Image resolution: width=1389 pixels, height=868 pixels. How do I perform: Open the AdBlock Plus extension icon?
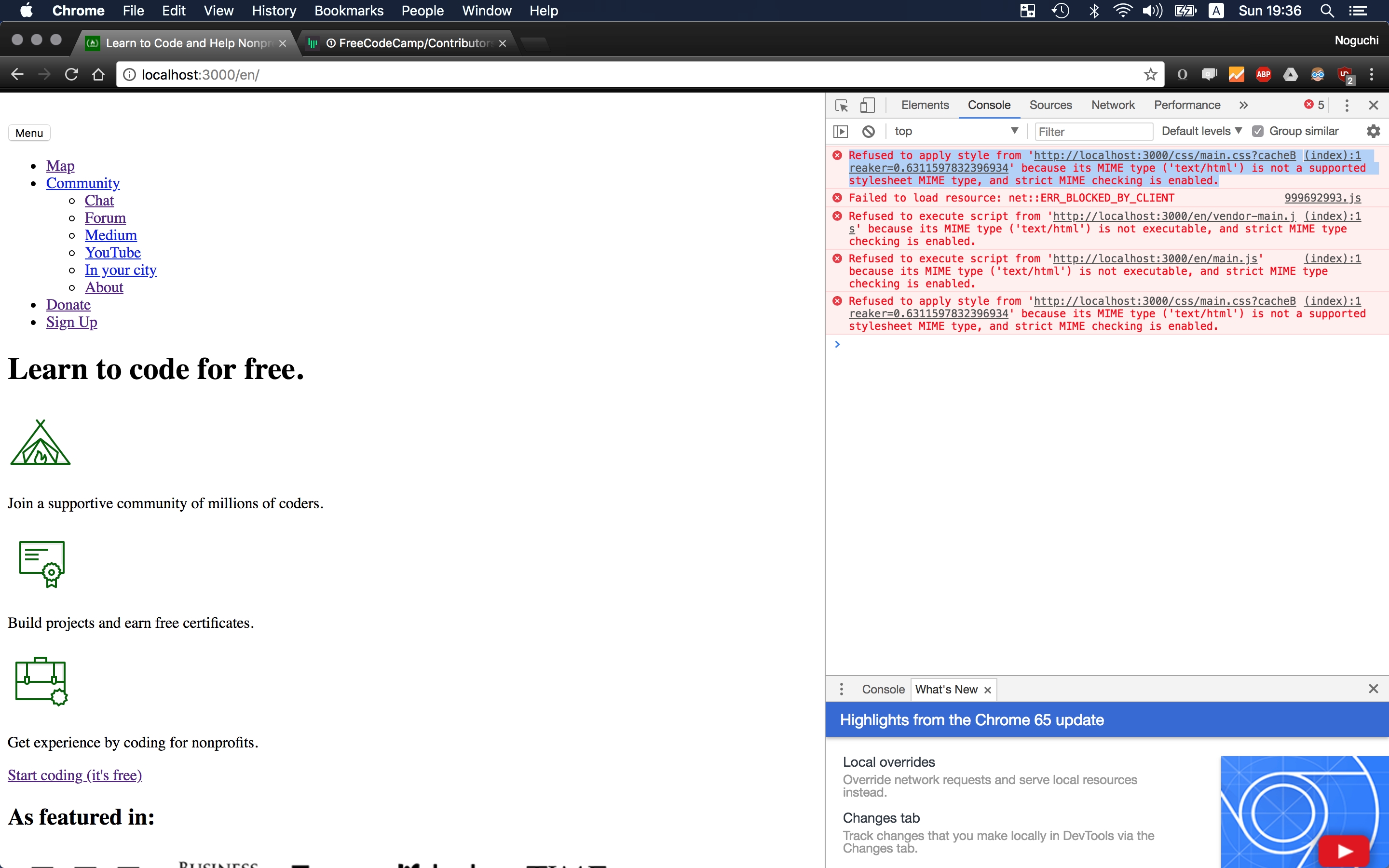coord(1263,75)
